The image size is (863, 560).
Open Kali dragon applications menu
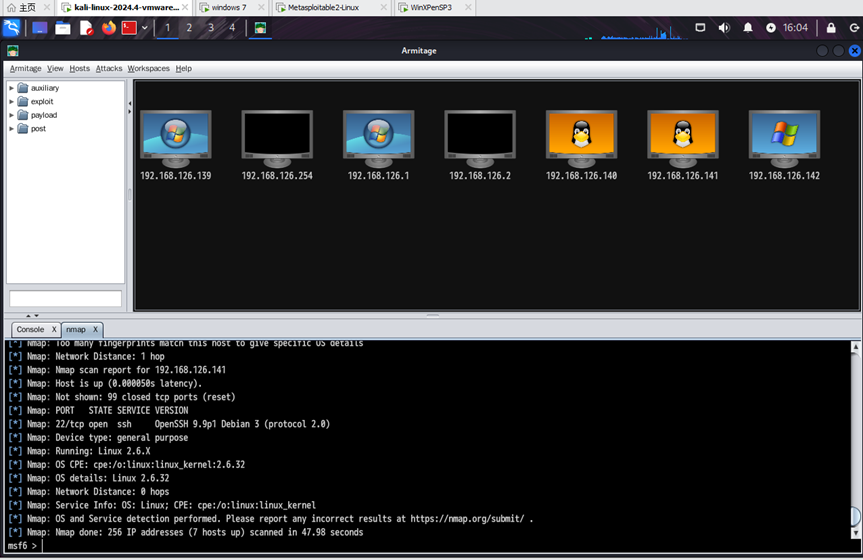tap(12, 28)
